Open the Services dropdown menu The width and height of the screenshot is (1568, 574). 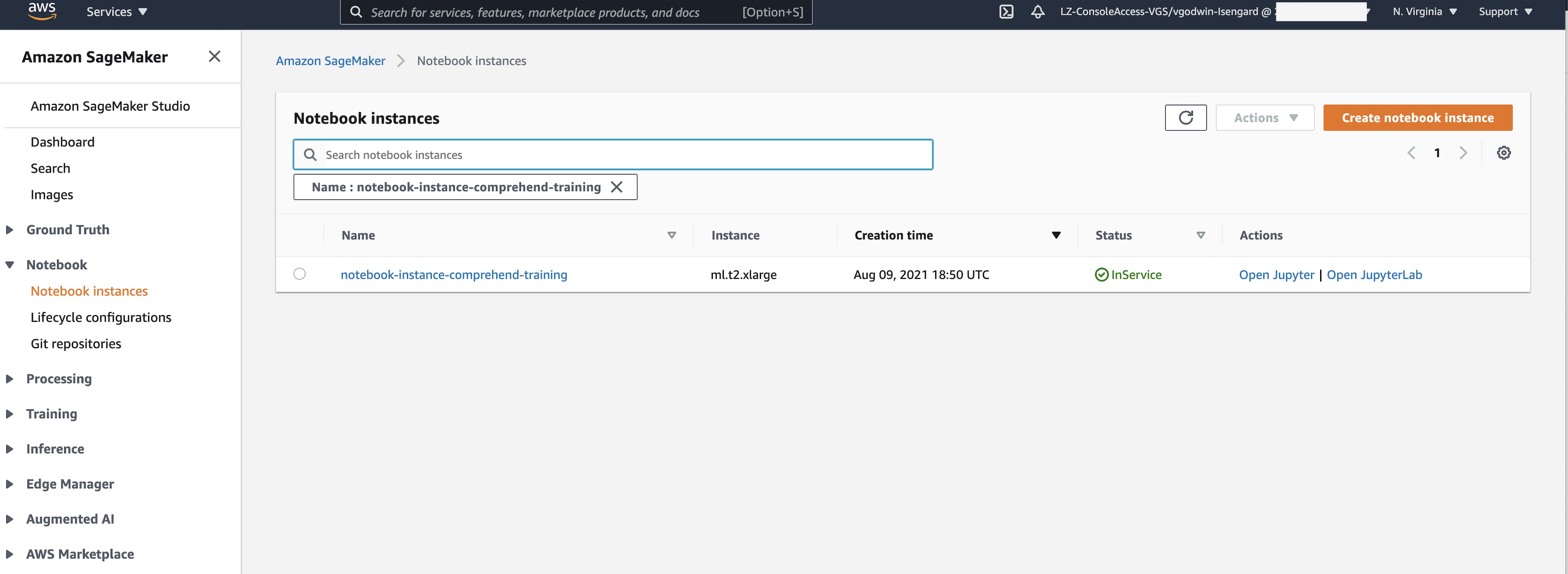(x=117, y=12)
